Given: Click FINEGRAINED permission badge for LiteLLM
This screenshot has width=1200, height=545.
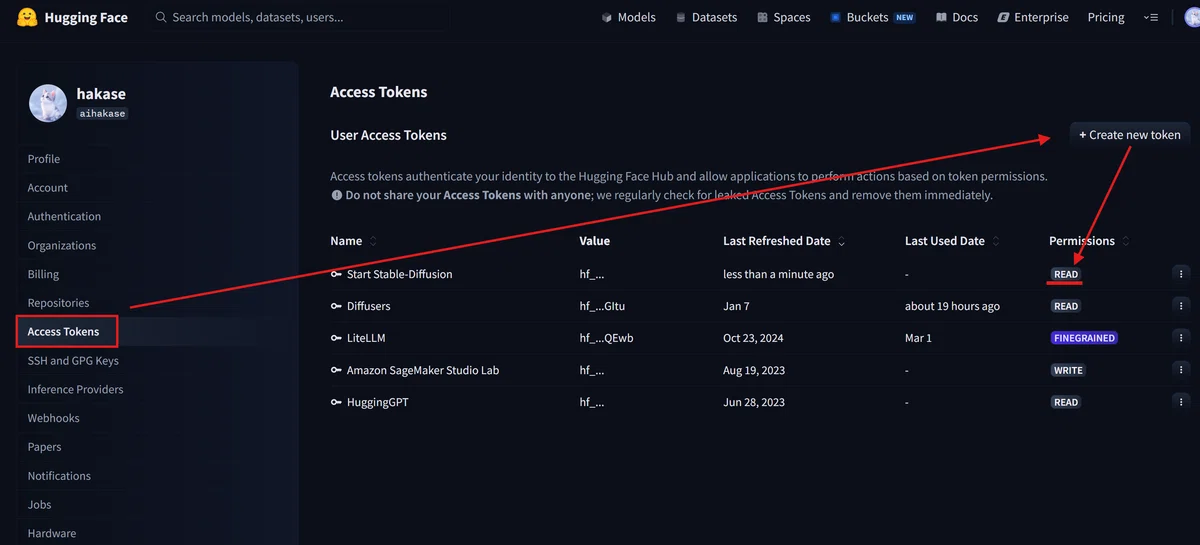Looking at the screenshot, I should [1084, 338].
